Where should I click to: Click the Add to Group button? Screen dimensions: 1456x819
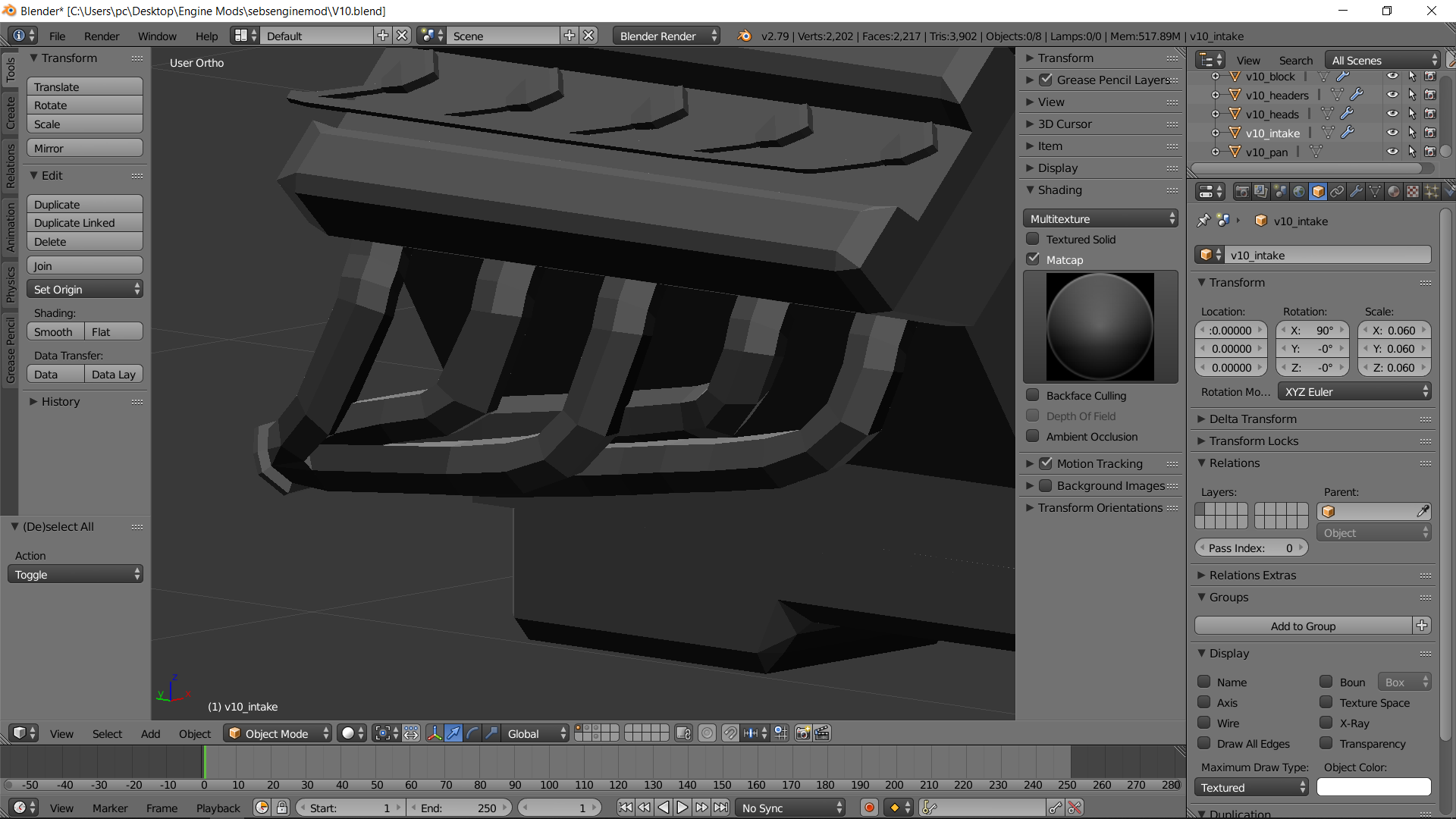[x=1303, y=626]
